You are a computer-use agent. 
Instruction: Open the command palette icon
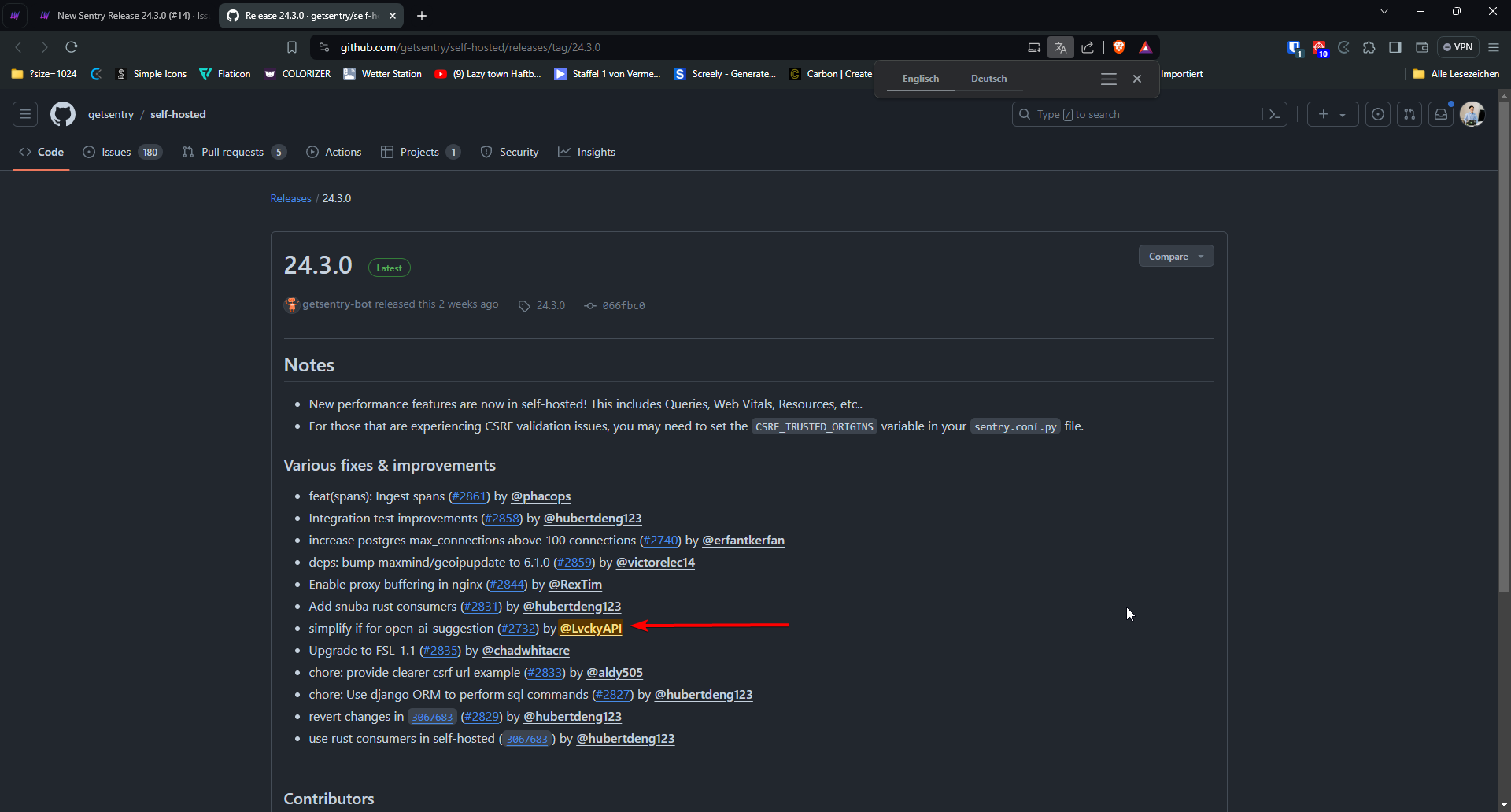click(1275, 114)
